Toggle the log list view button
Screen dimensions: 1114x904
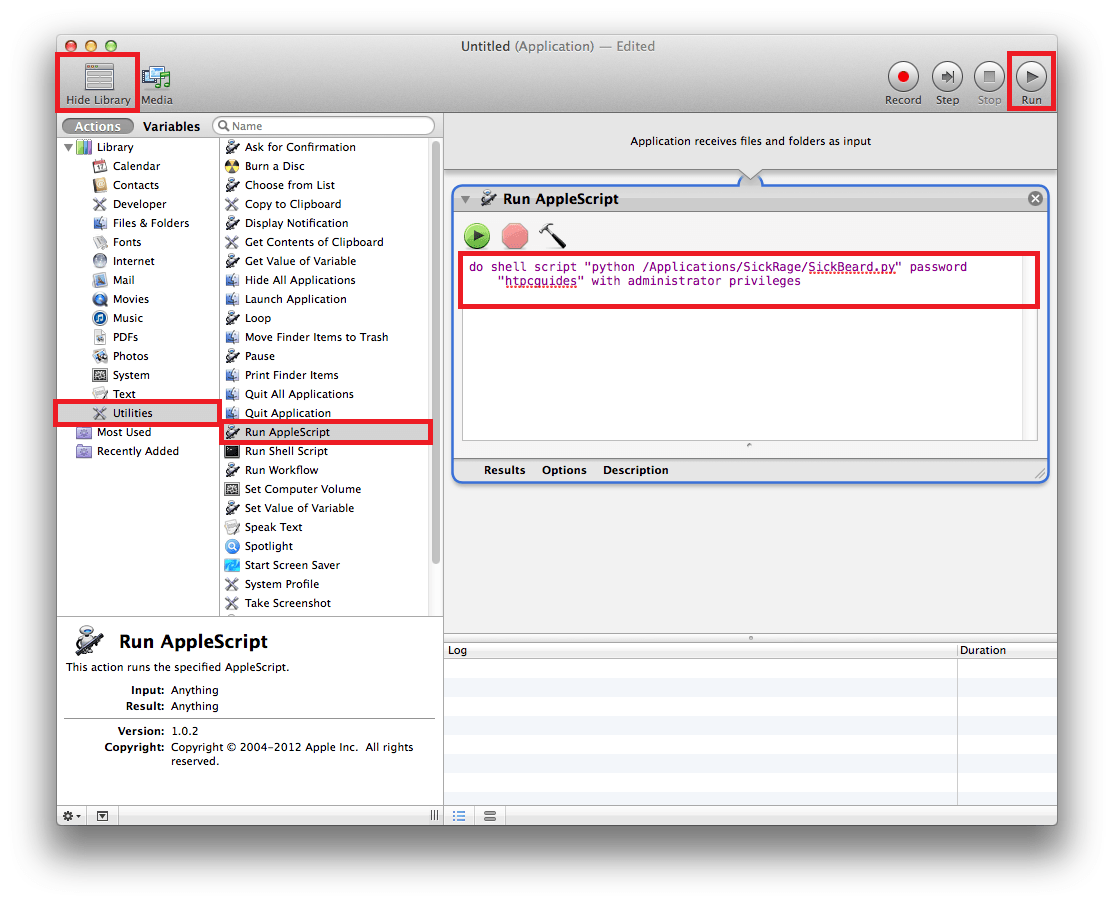(459, 816)
